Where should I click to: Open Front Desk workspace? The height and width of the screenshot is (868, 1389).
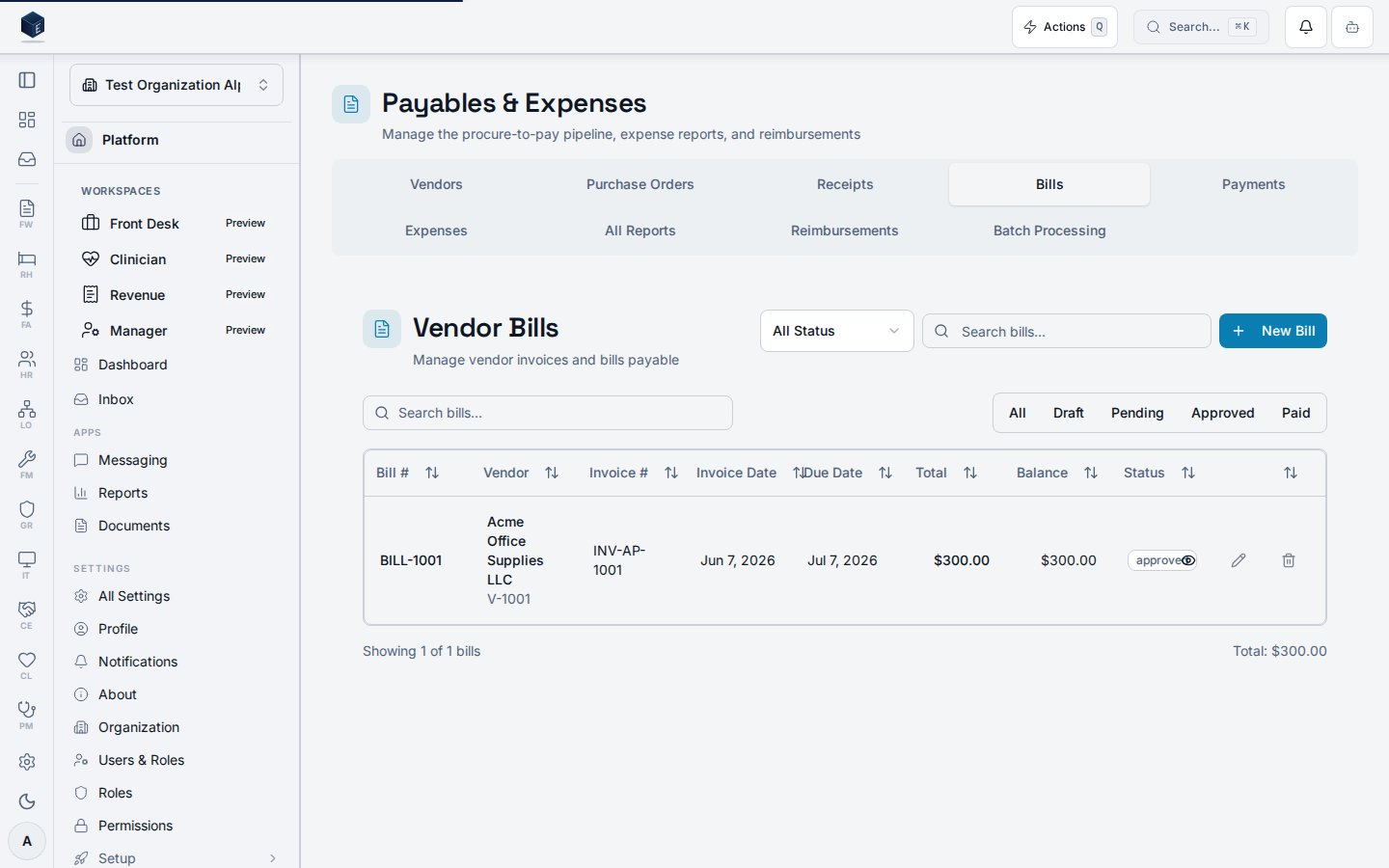(x=176, y=224)
